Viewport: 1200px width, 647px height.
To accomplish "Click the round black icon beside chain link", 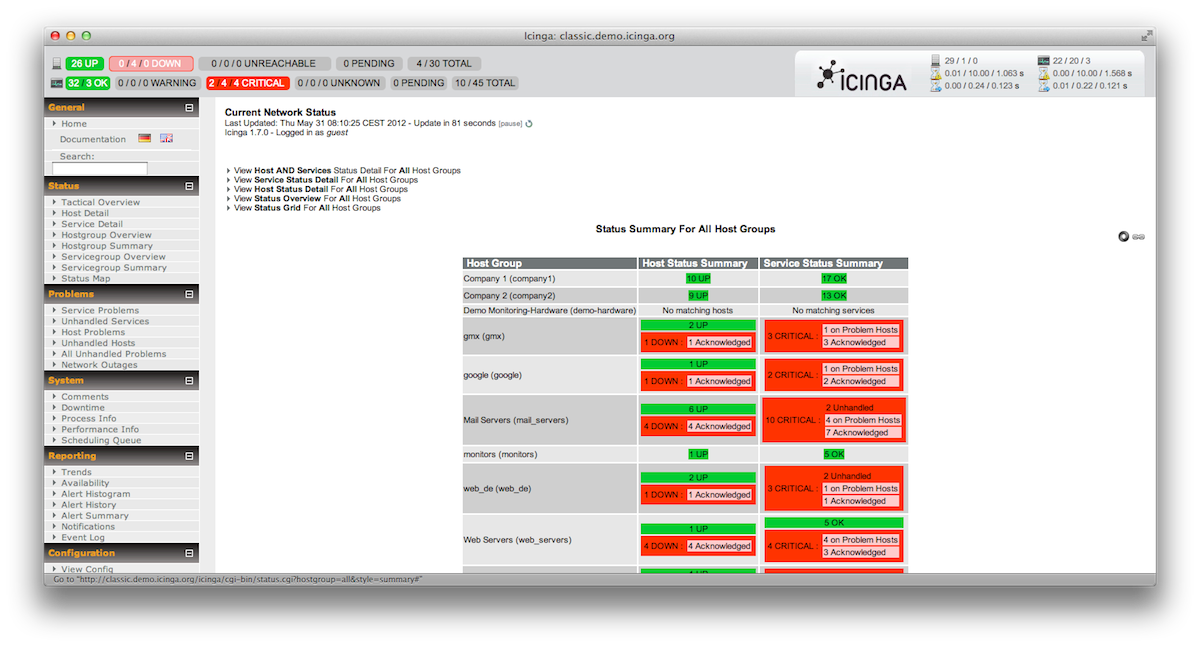I will pos(1123,237).
